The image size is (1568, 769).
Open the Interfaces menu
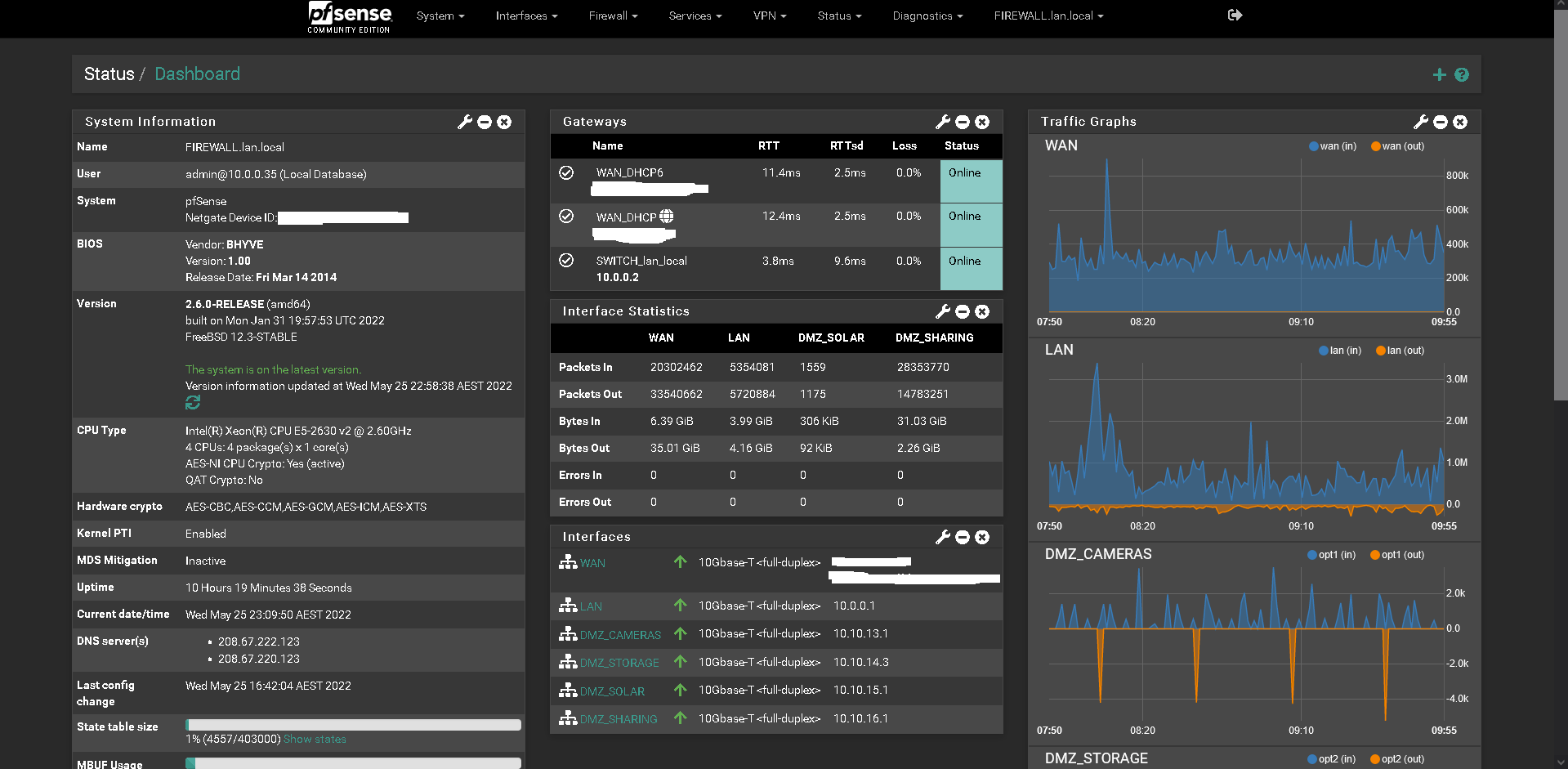point(526,16)
